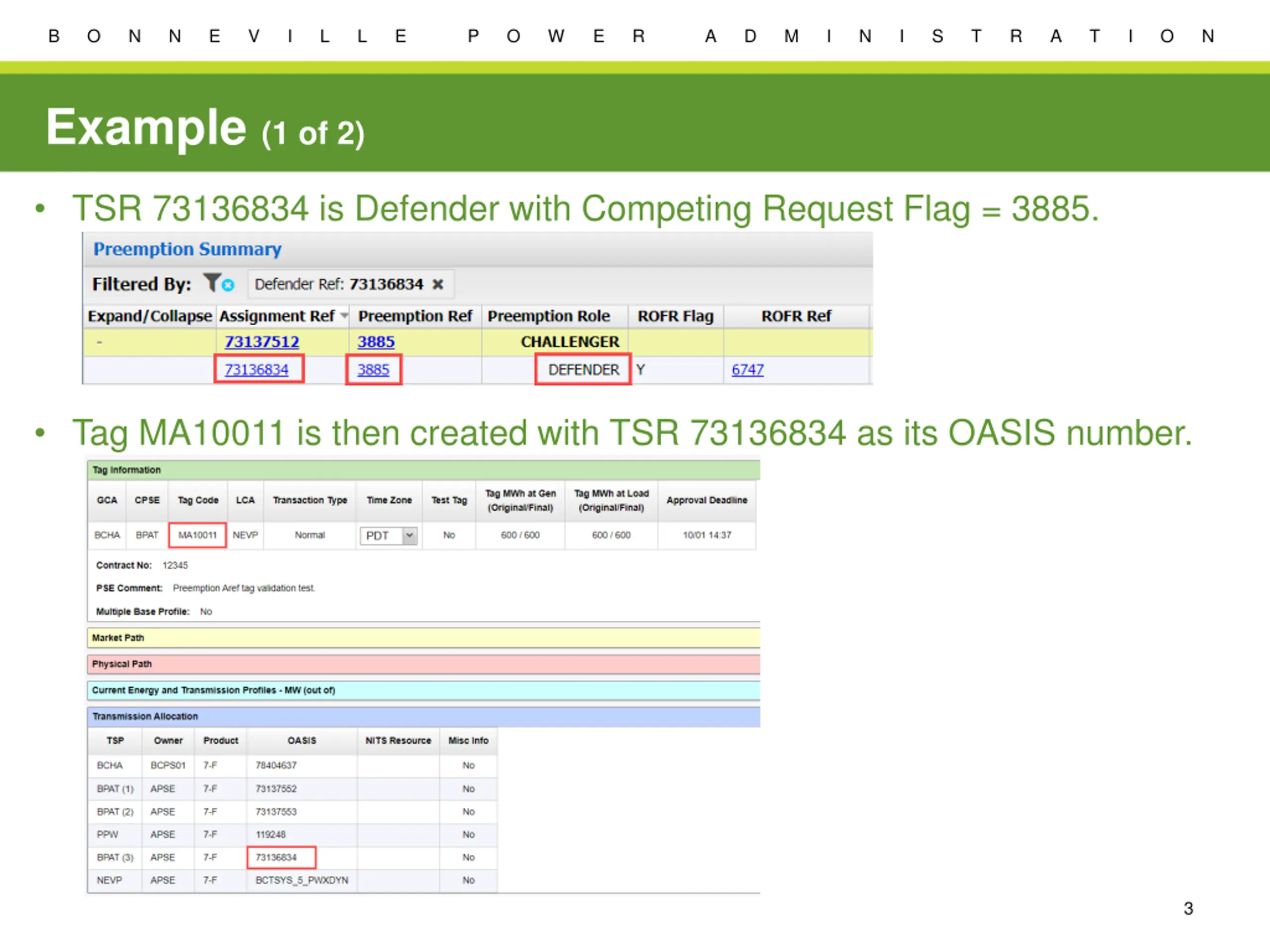Open the PDT time zone dropdown

coord(388,536)
